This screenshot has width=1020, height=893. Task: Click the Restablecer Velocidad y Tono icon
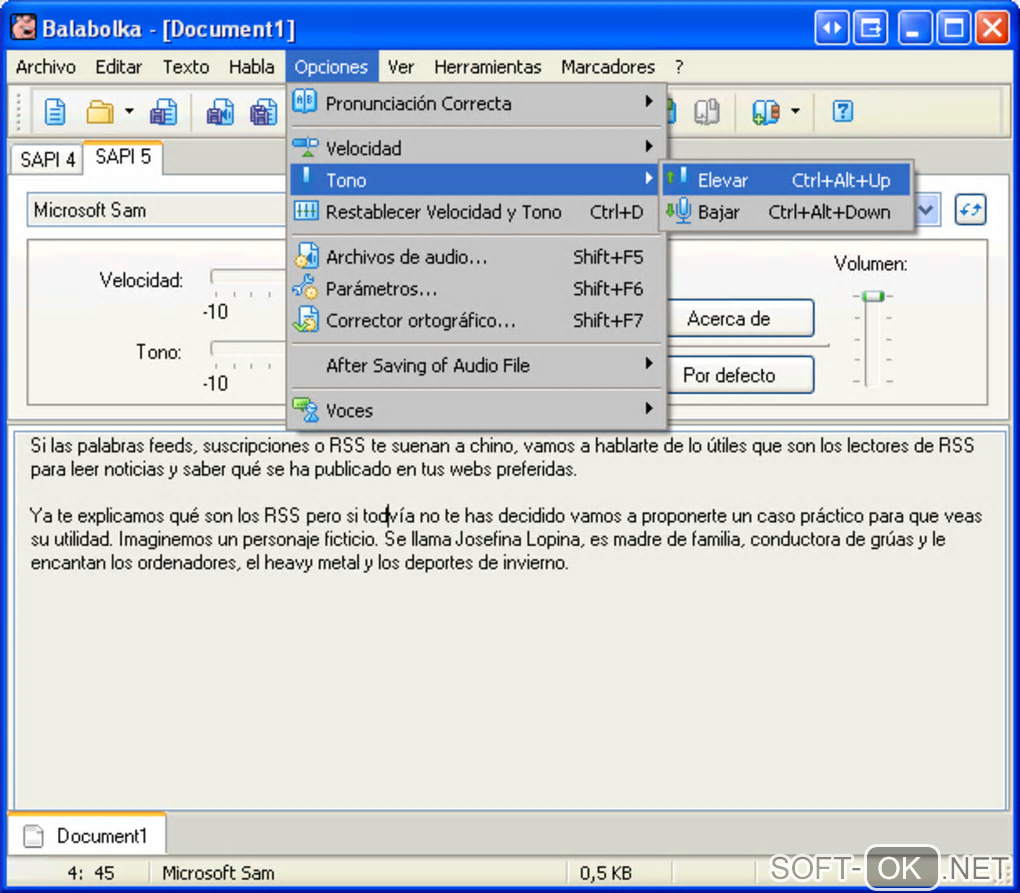[x=306, y=211]
